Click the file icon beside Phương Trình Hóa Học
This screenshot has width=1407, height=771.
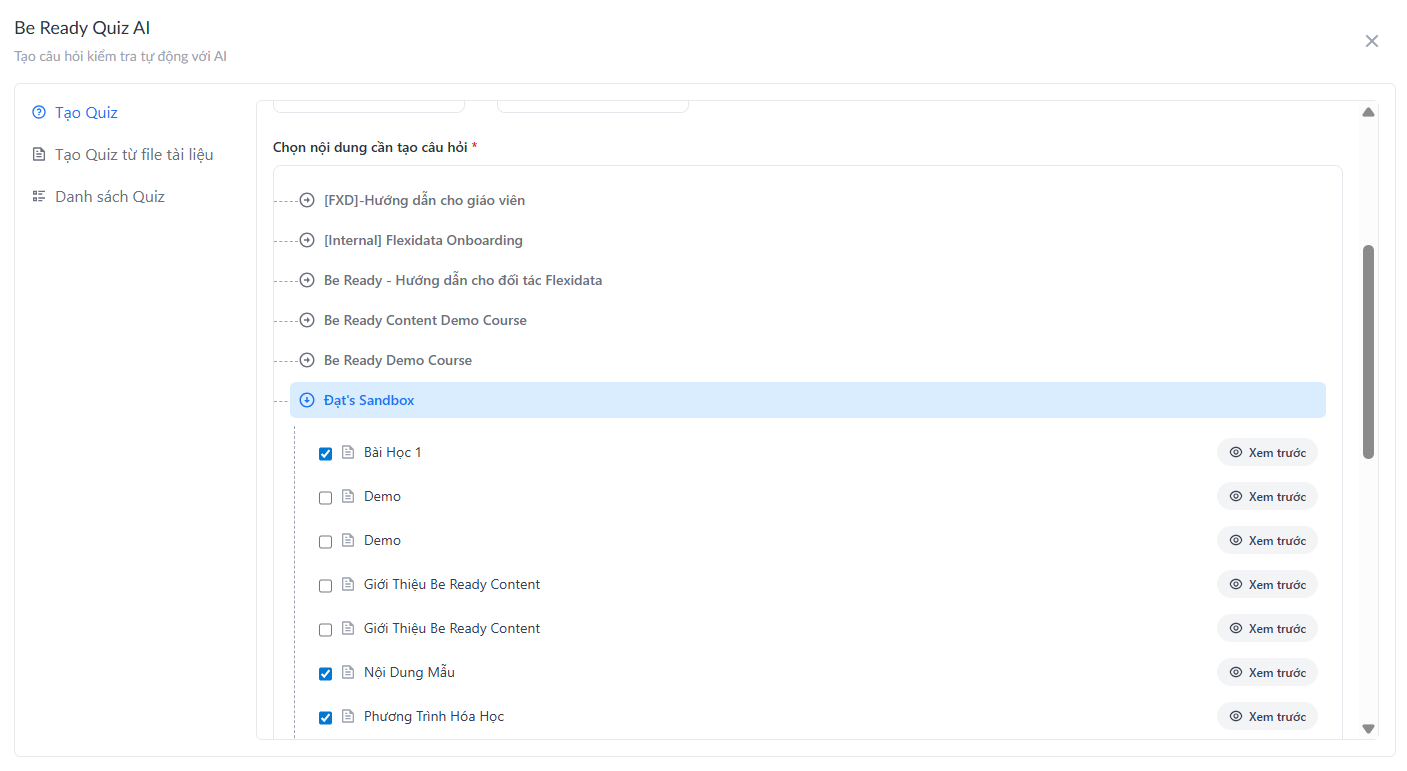pos(348,716)
